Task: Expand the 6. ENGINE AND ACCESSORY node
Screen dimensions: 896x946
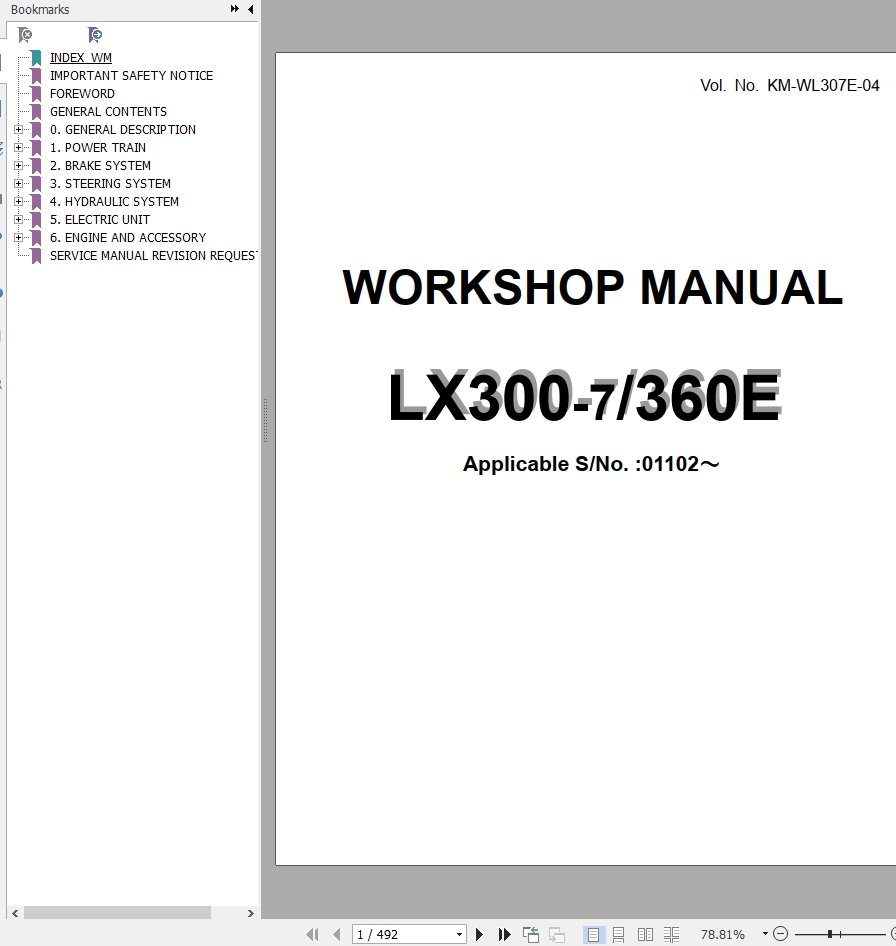Action: tap(19, 238)
